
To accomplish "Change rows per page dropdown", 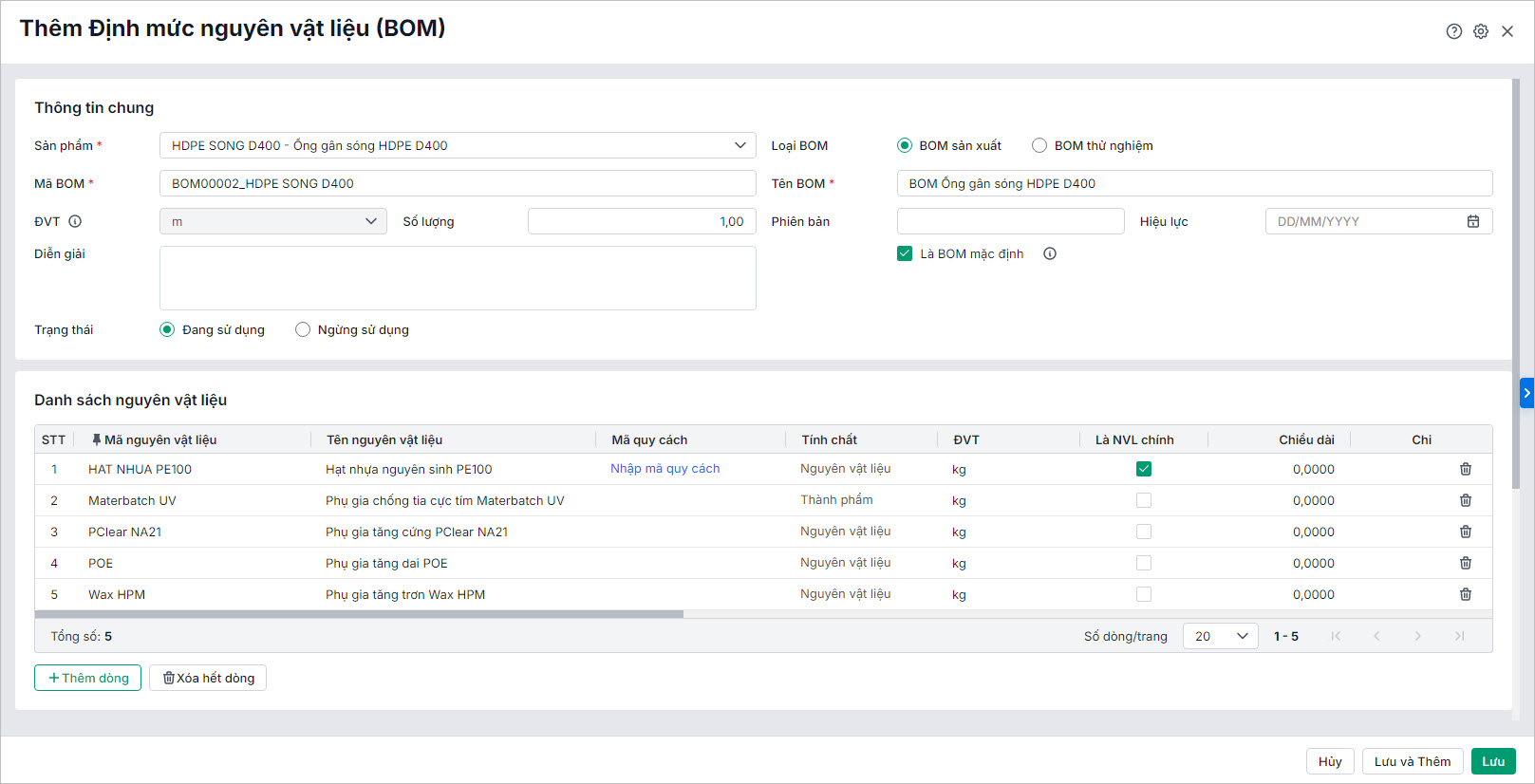I will click(x=1220, y=636).
